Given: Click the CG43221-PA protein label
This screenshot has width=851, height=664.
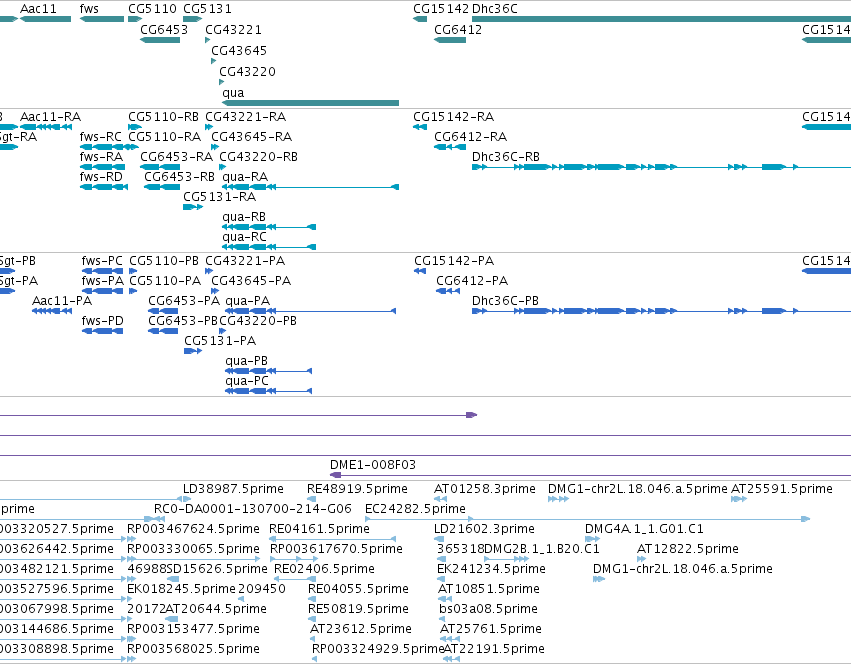Looking at the screenshot, I should point(245,261).
